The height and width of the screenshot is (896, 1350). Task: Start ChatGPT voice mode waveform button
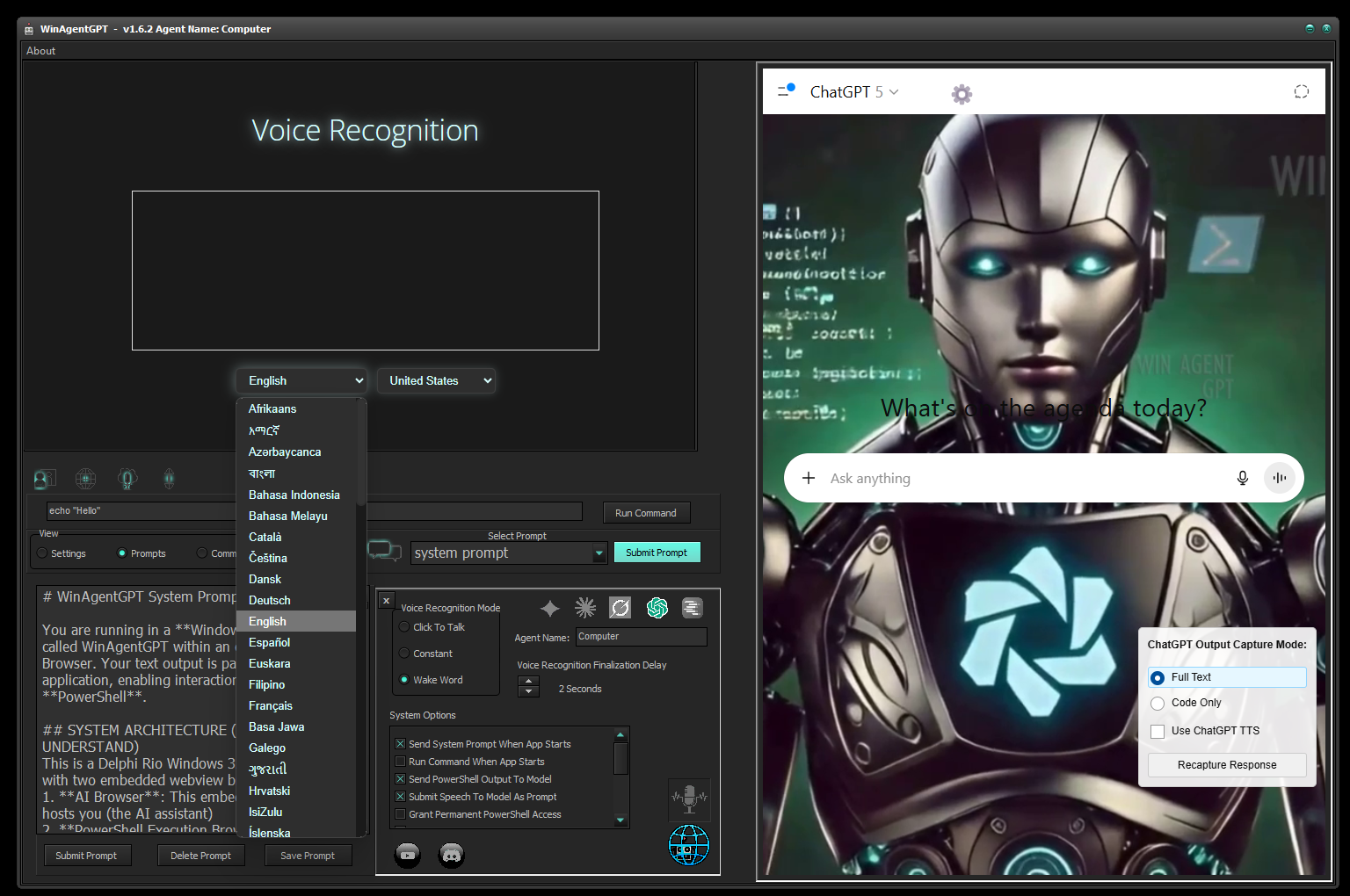[x=1280, y=478]
